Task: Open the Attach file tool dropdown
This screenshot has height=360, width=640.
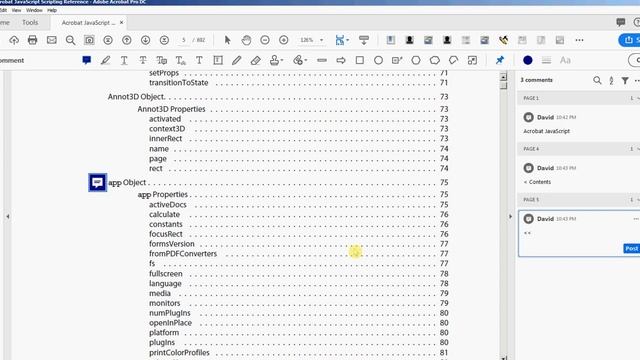Action: click(300, 60)
